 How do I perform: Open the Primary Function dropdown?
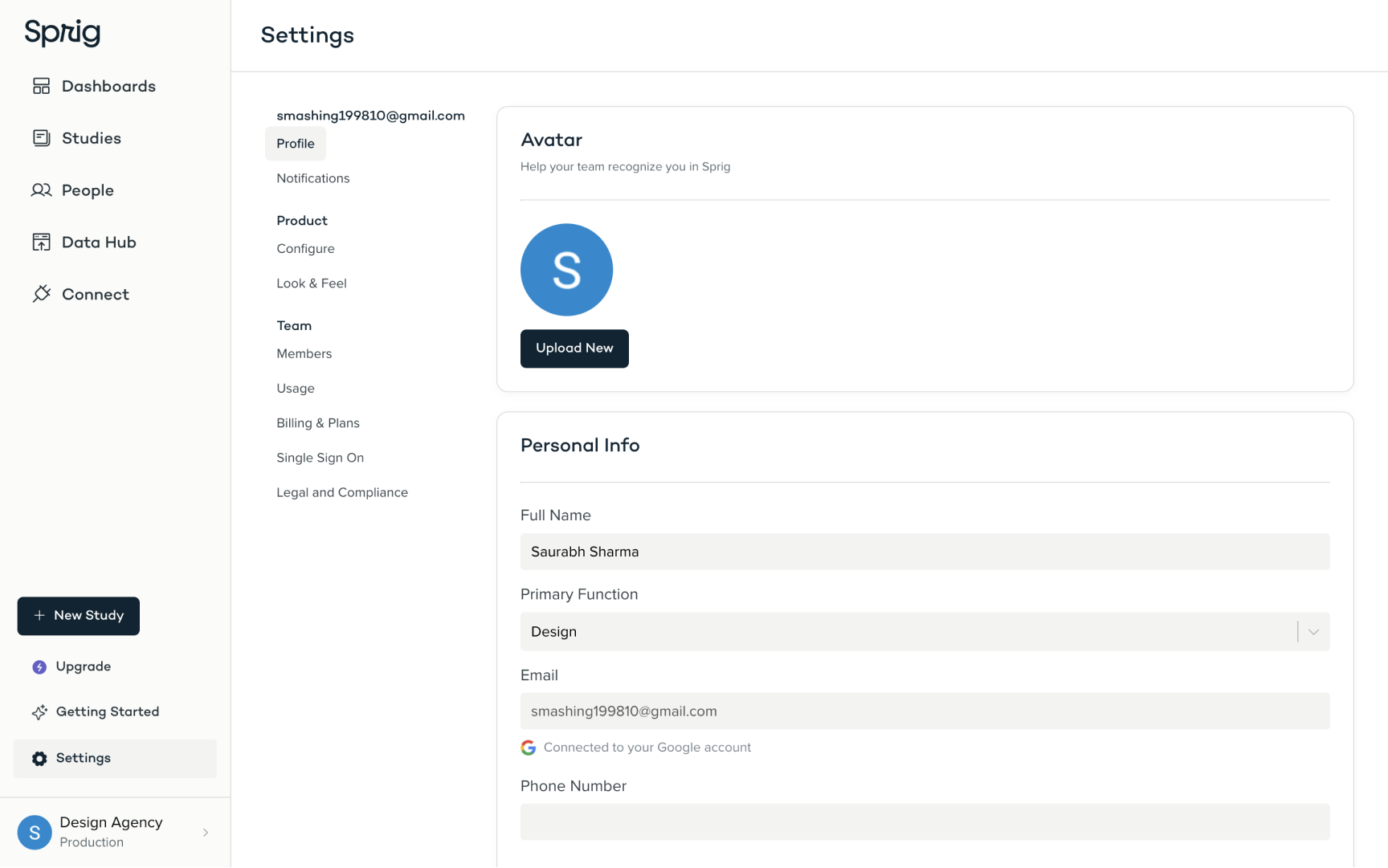tap(1312, 632)
